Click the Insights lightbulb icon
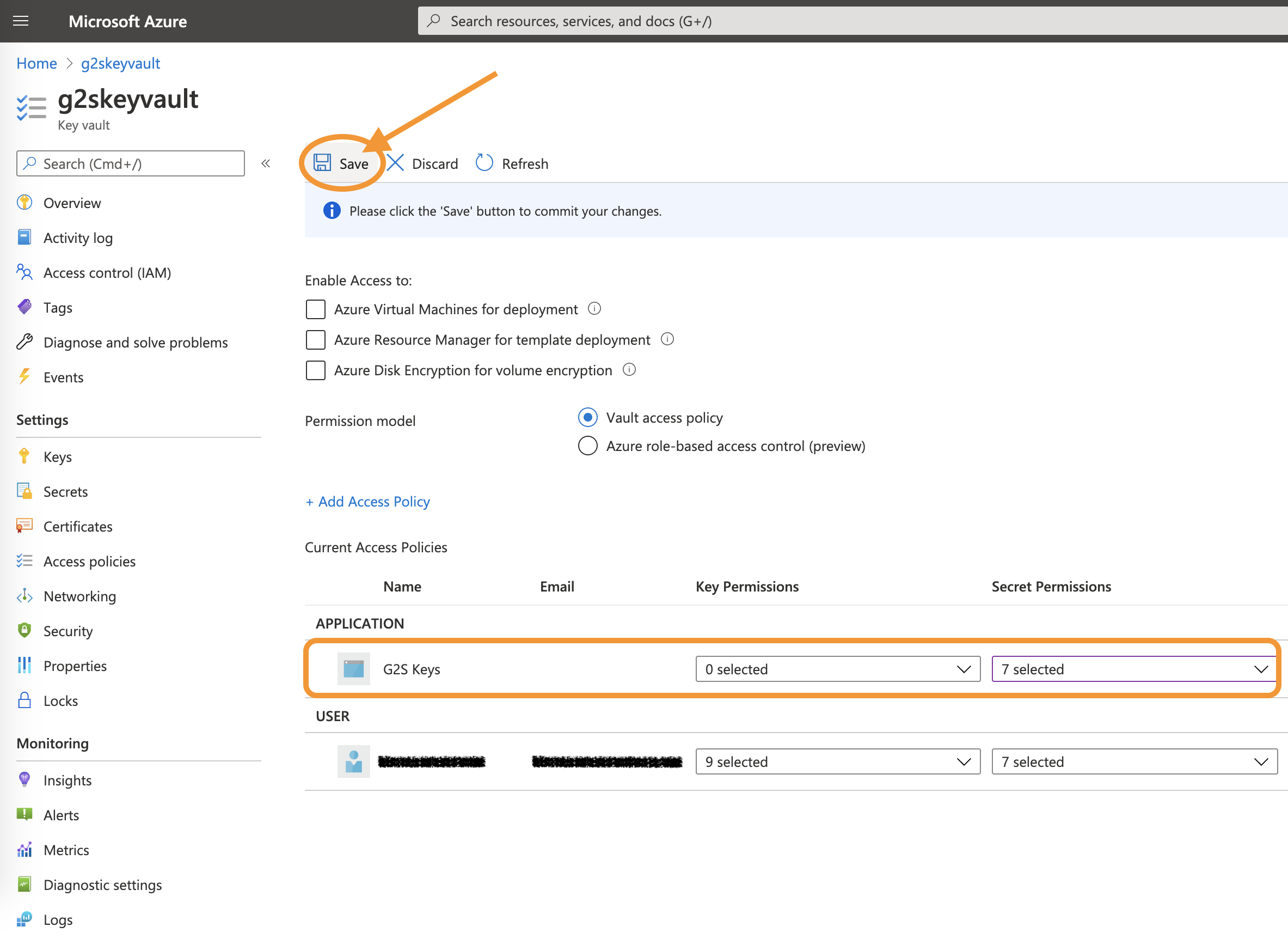Screen dimensions: 1288x939 point(24,779)
